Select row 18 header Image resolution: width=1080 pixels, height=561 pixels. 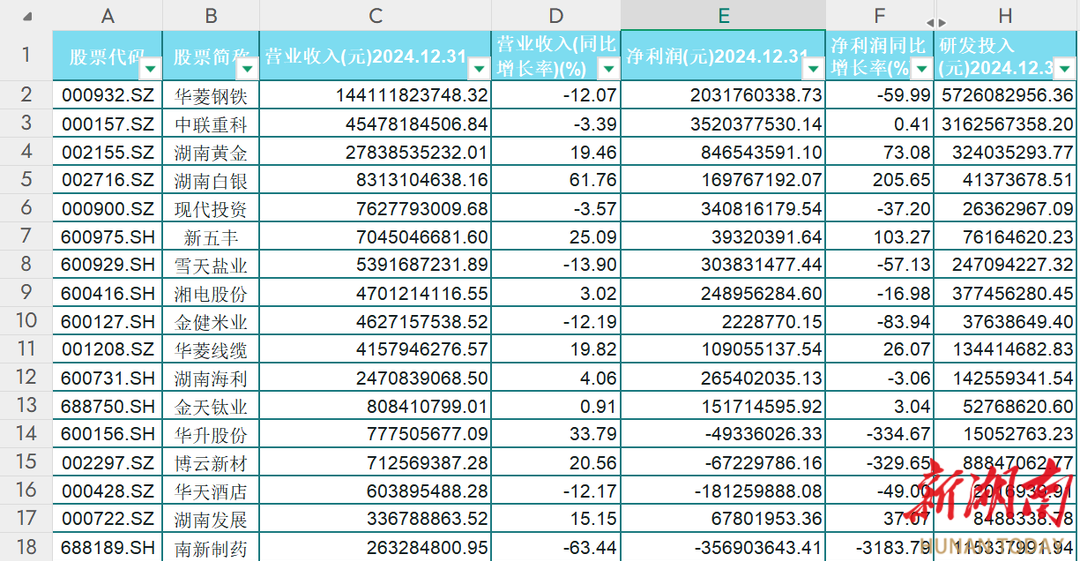(x=26, y=547)
